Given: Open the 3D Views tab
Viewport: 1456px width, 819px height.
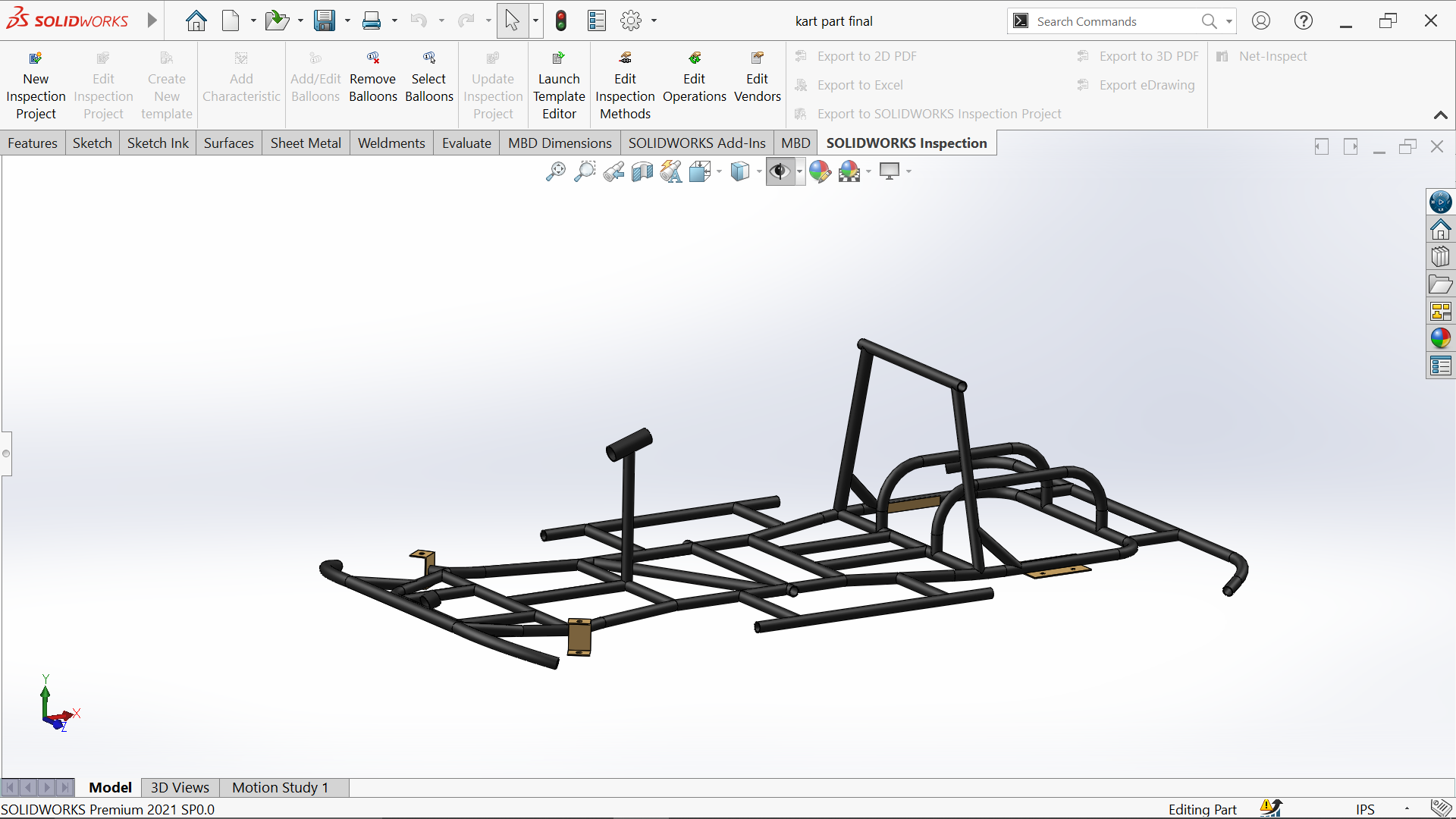Looking at the screenshot, I should point(180,787).
